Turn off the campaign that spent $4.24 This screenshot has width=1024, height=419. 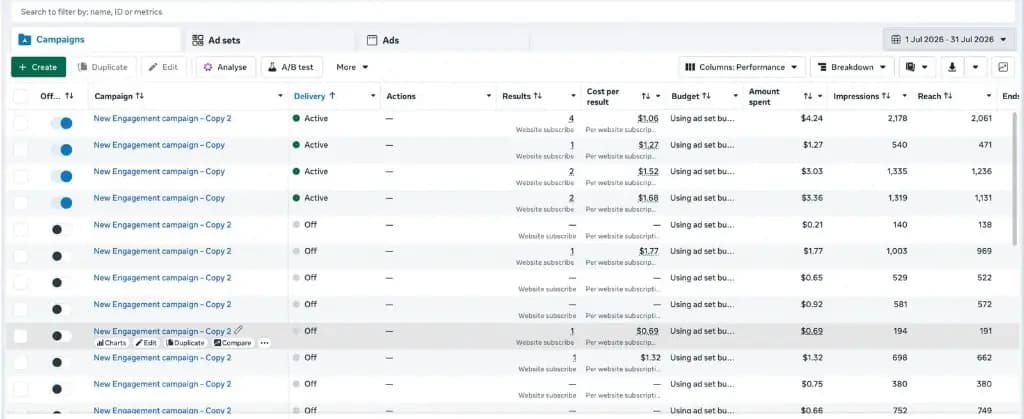point(61,123)
